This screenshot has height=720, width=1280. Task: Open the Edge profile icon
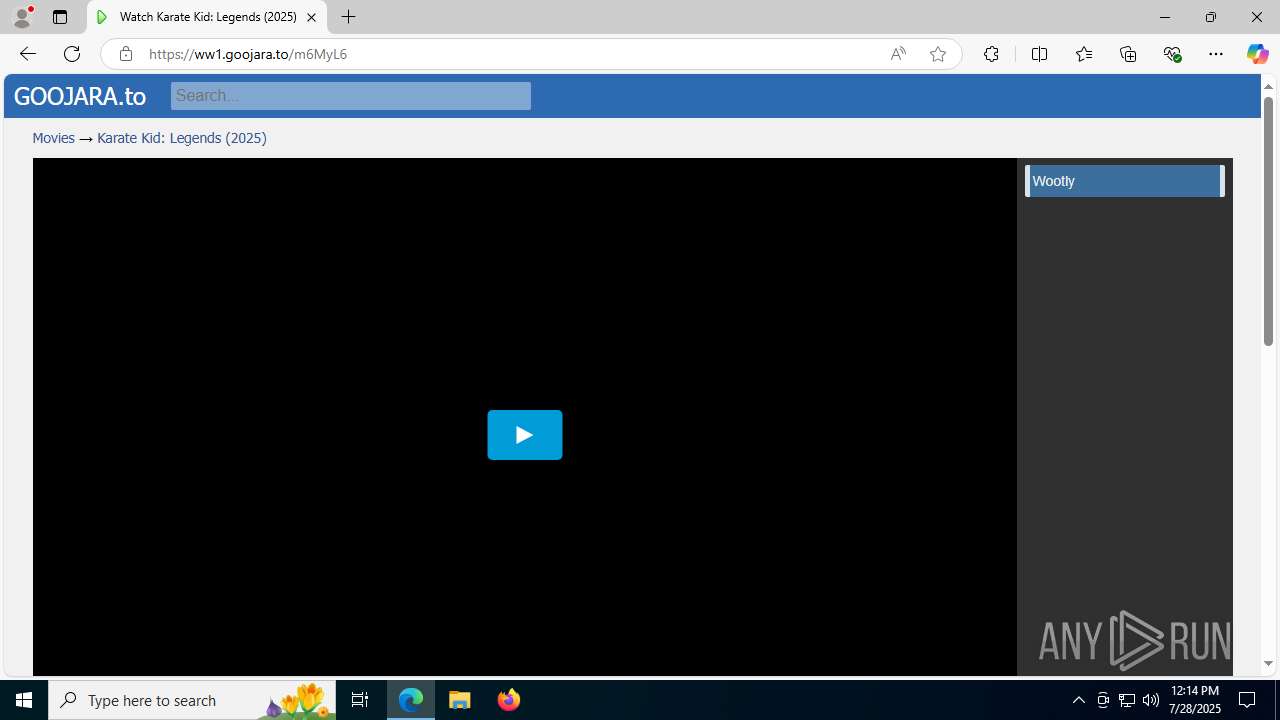[x=22, y=17]
